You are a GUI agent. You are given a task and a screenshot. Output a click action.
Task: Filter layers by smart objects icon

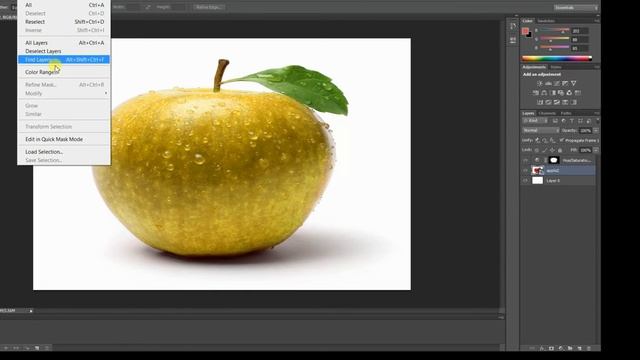point(589,121)
